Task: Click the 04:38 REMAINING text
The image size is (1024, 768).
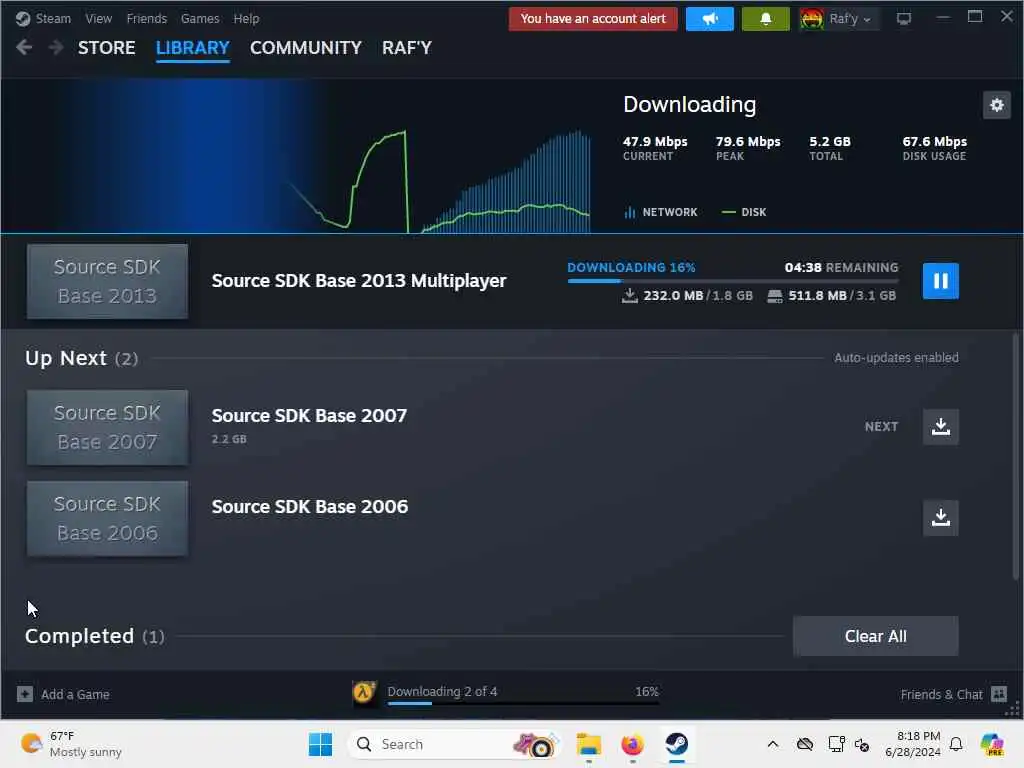Action: [841, 267]
